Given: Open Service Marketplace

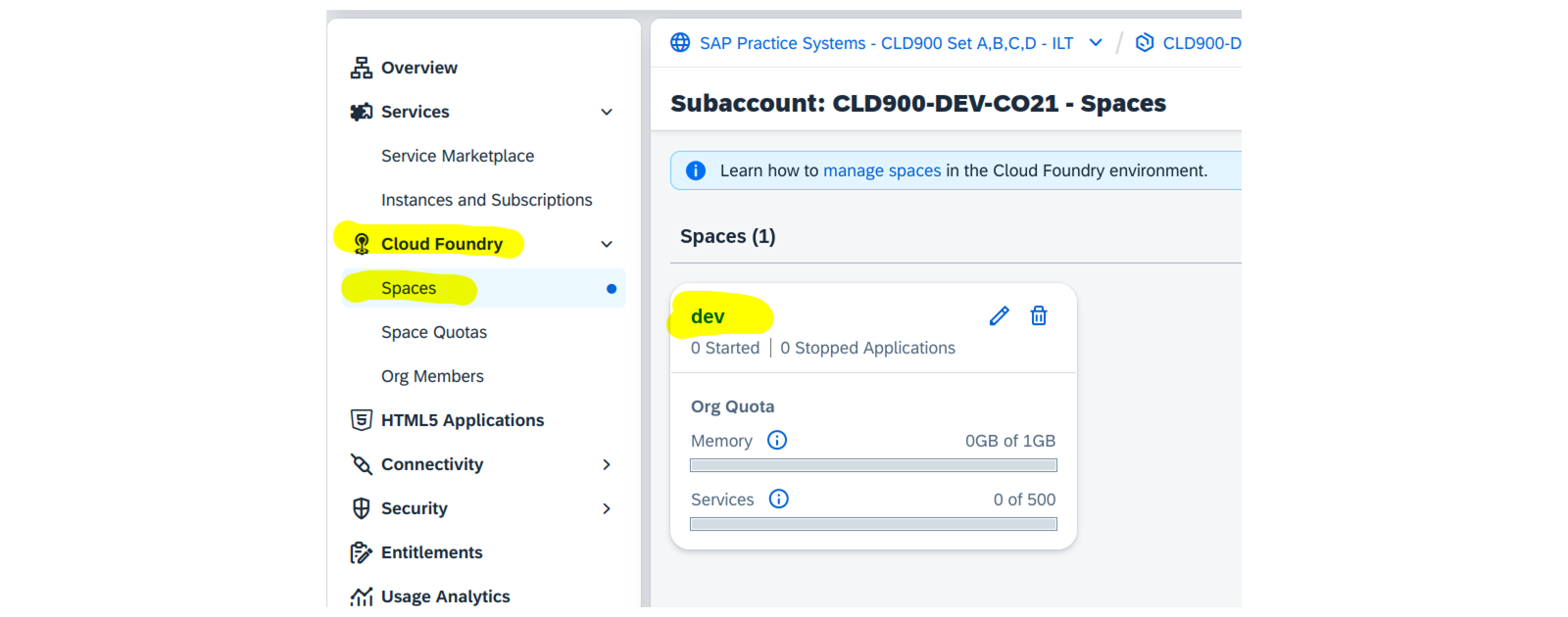Looking at the screenshot, I should click(x=458, y=156).
